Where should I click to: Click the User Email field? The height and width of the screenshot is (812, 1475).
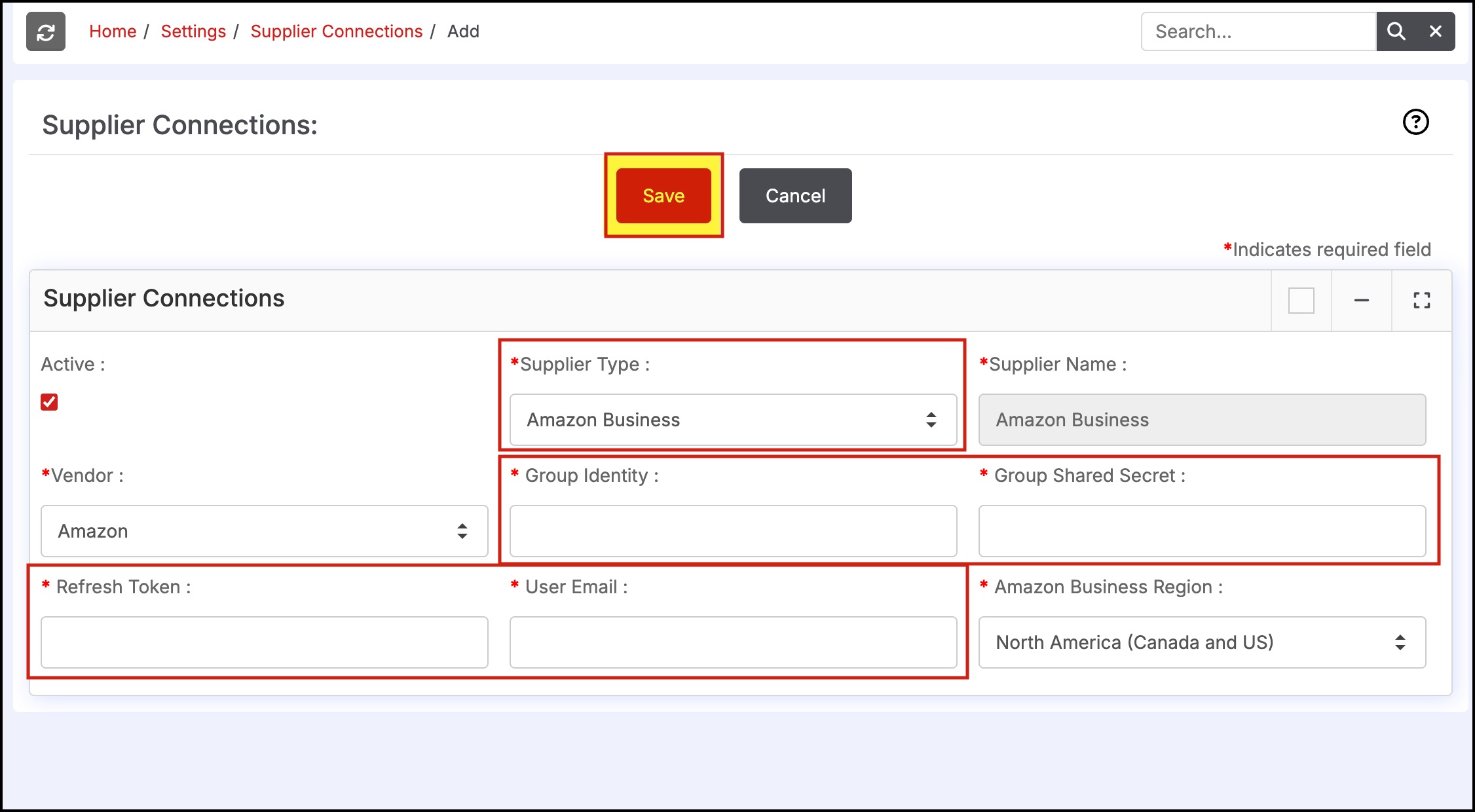734,642
